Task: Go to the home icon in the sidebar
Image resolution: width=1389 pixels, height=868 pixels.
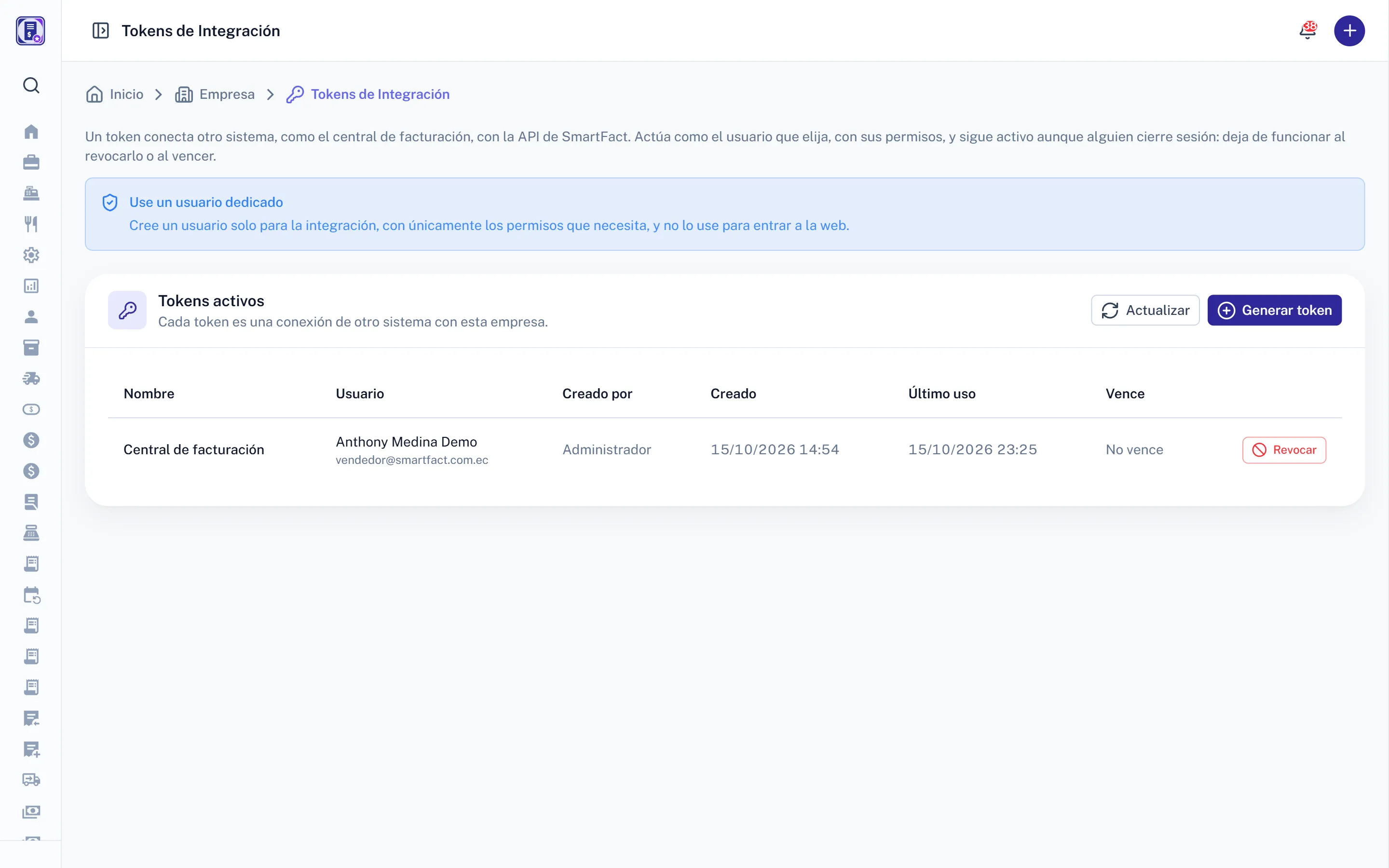Action: (31, 132)
